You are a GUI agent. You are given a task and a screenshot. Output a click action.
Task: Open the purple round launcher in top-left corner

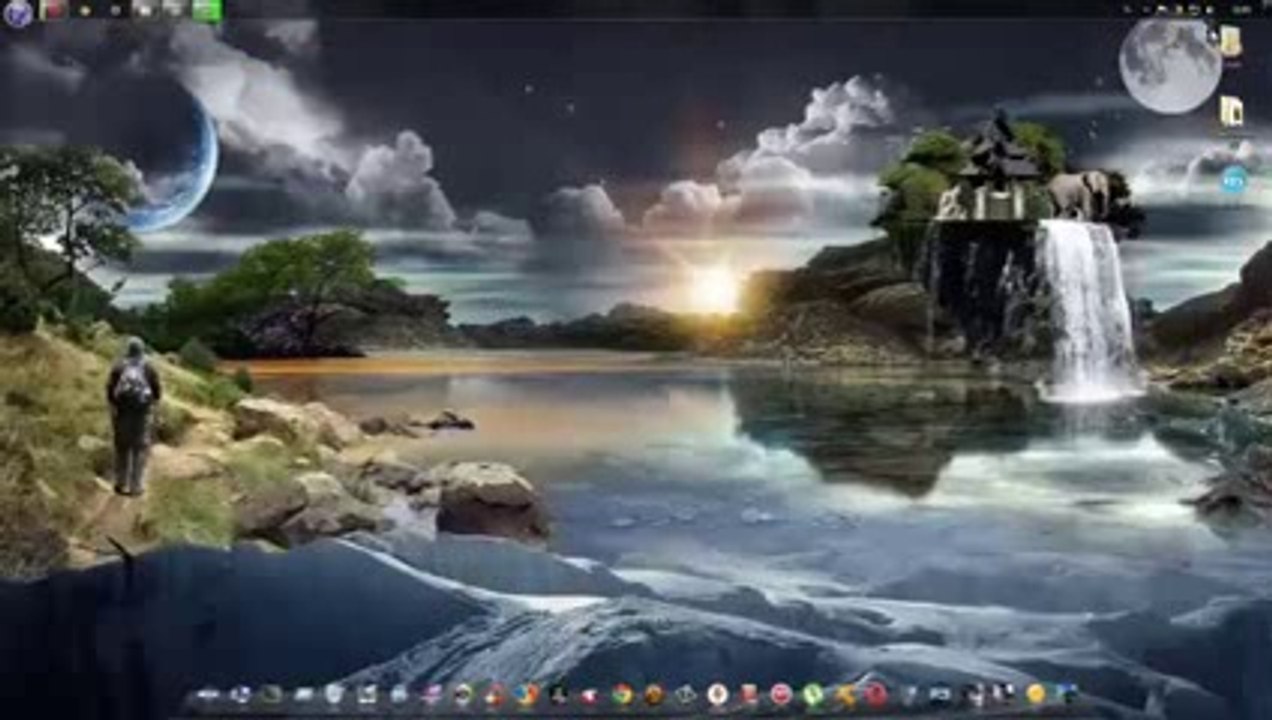17,12
